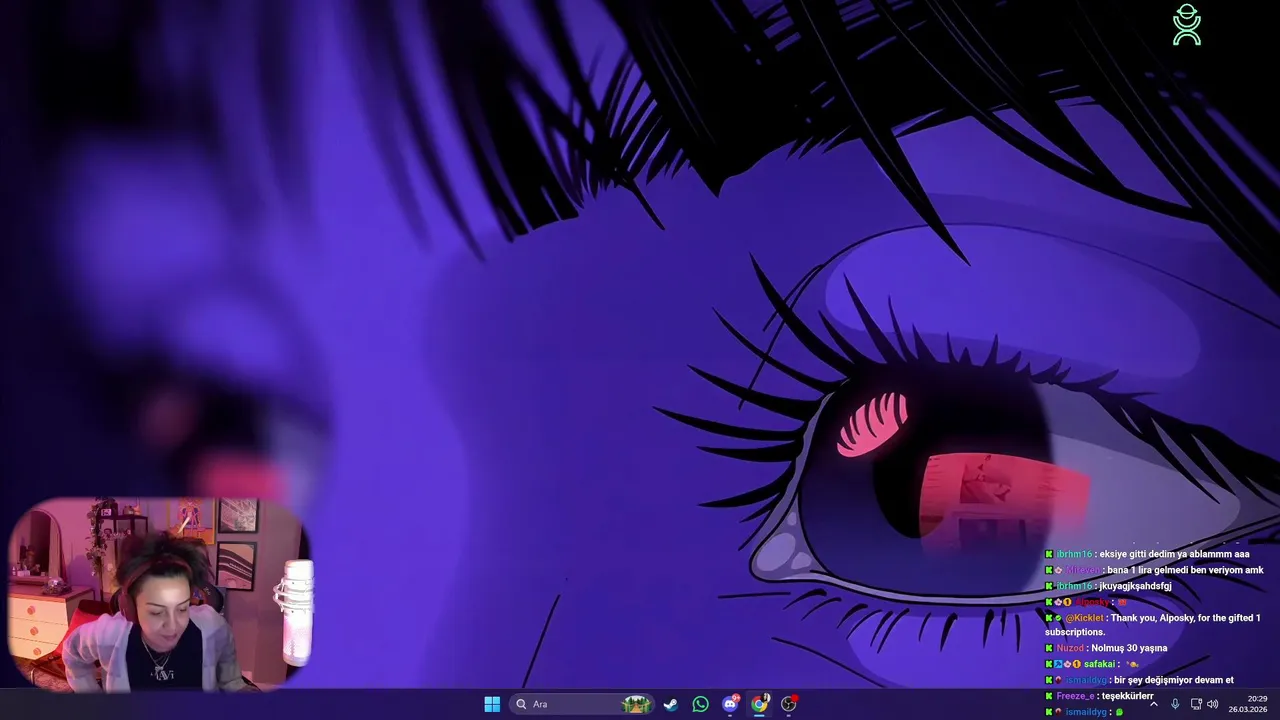Click chat message "eksiye gitti dedim ya ablammm aaa"

pos(1174,554)
